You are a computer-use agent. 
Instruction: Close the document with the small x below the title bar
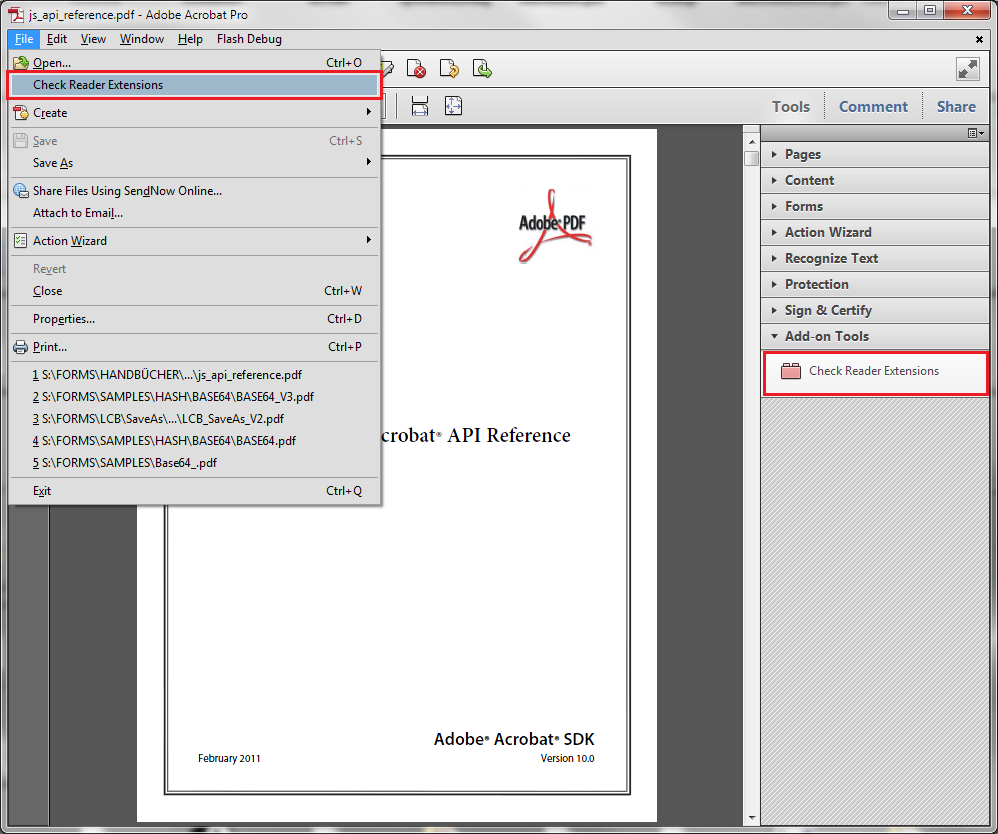[979, 39]
